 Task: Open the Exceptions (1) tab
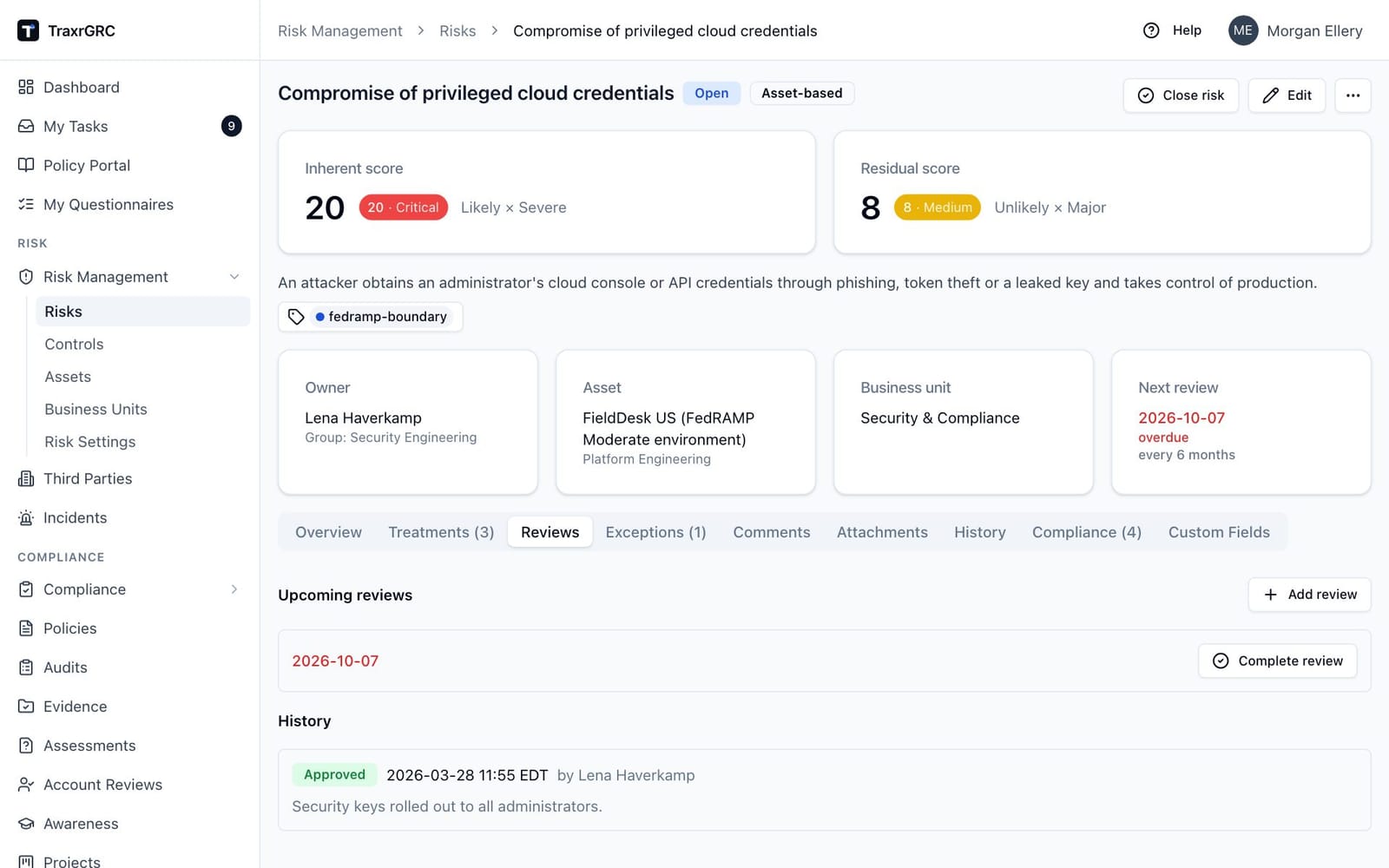656,532
